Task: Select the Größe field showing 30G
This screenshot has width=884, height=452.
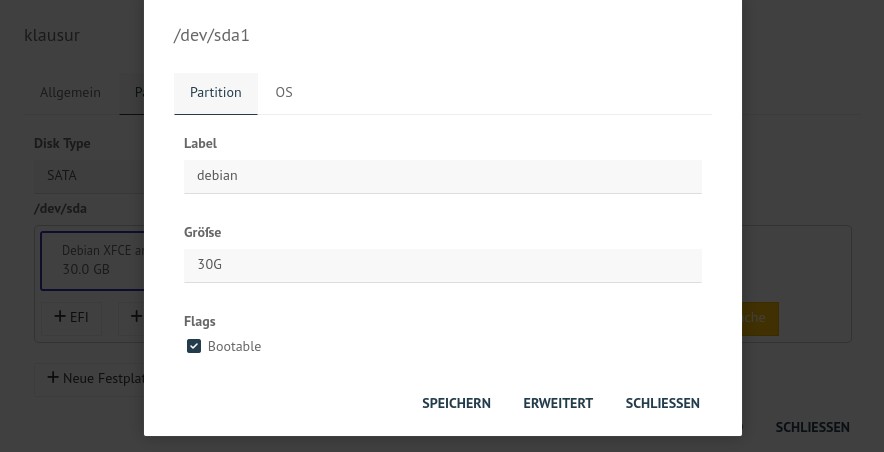Action: 443,265
